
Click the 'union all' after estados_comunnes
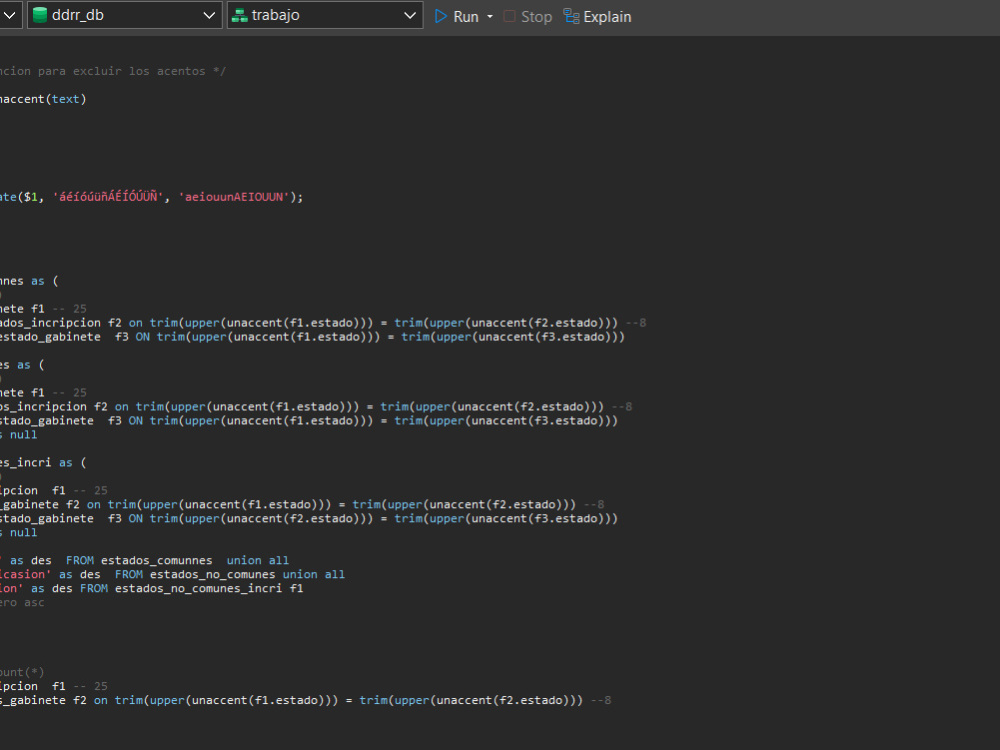258,561
